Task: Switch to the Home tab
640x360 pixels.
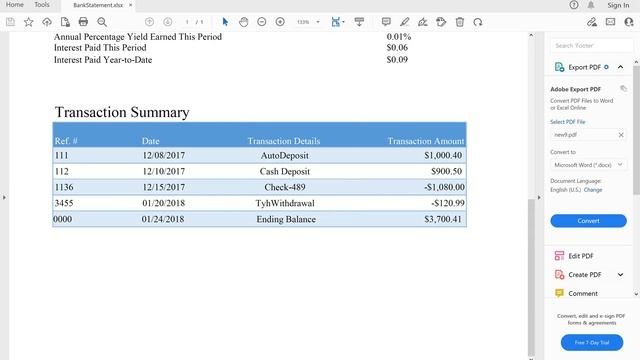Action: (x=15, y=5)
